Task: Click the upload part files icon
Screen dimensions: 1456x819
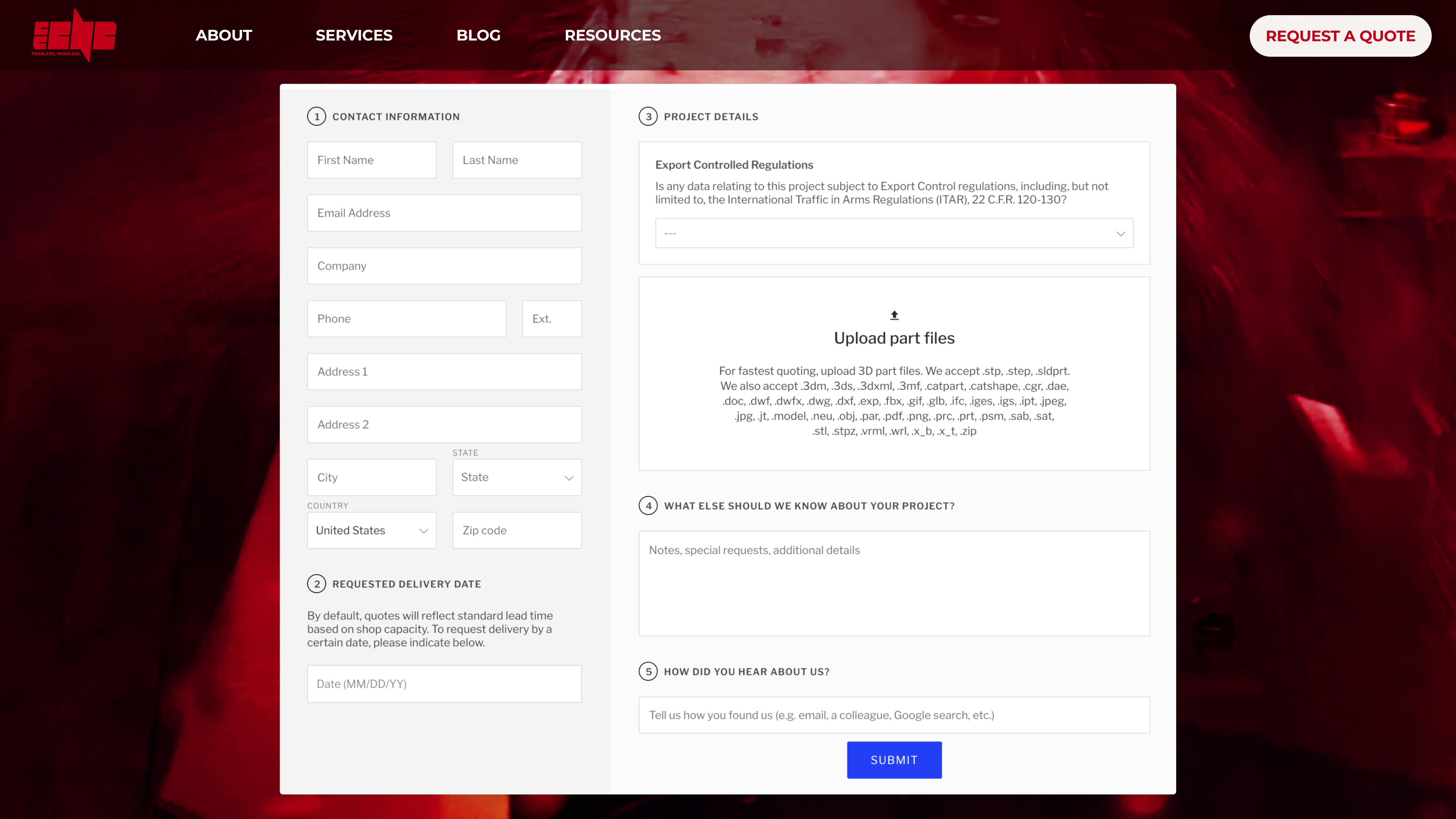Action: point(894,314)
